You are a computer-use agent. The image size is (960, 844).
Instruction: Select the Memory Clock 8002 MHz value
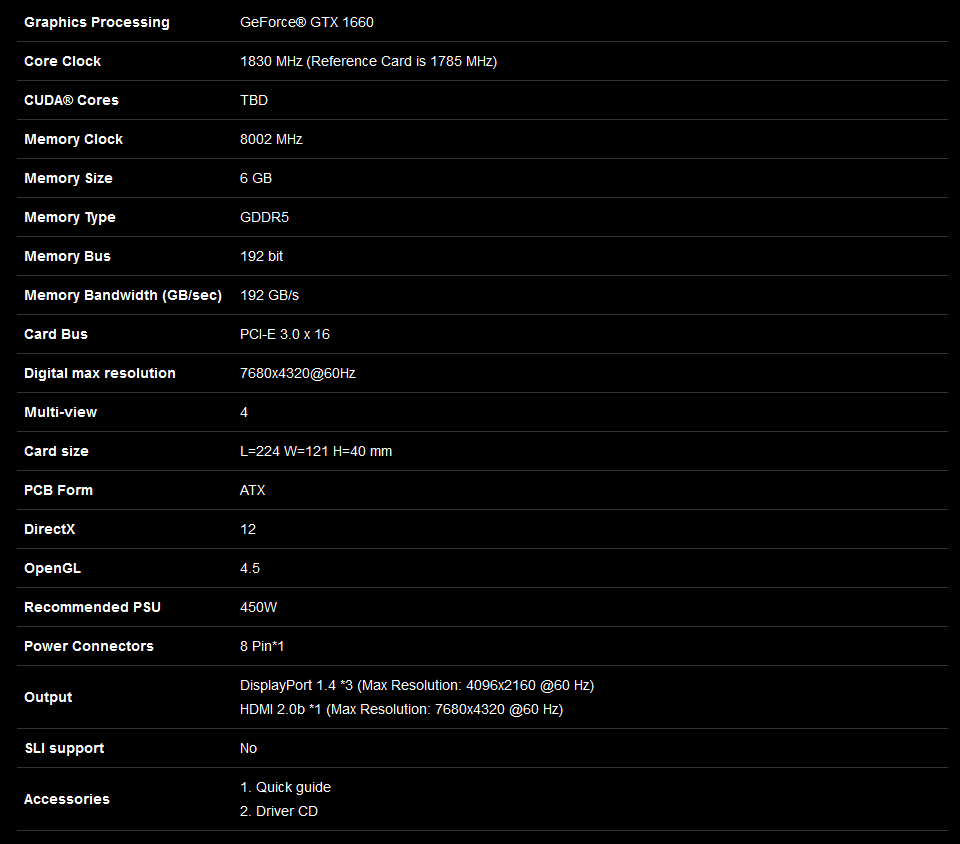click(x=271, y=140)
